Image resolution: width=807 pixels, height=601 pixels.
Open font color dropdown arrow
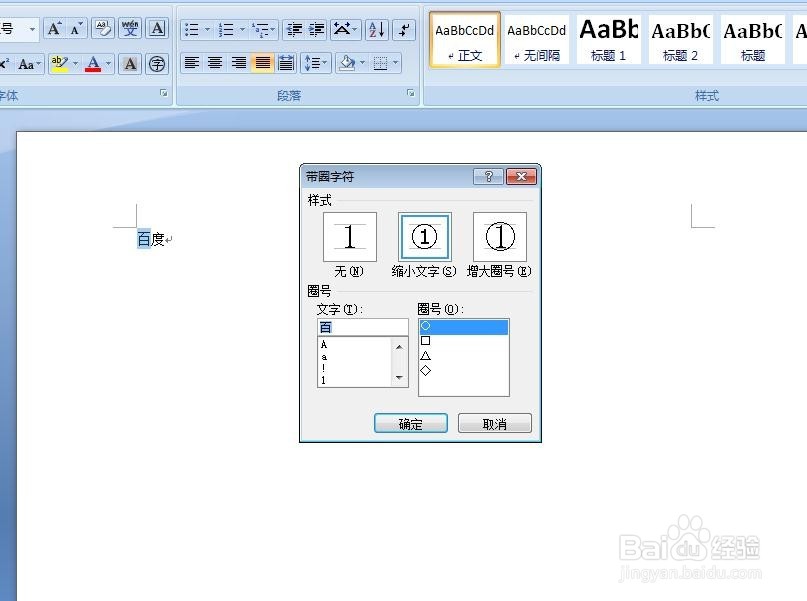[109, 64]
